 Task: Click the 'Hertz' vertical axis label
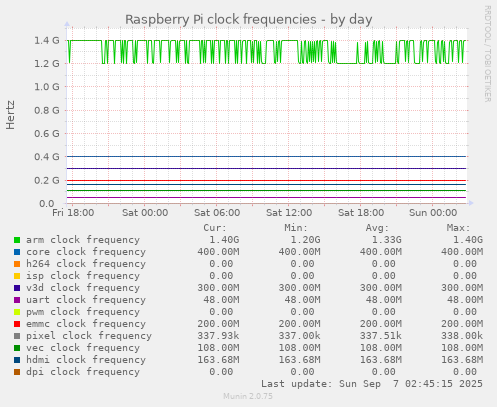(x=10, y=115)
